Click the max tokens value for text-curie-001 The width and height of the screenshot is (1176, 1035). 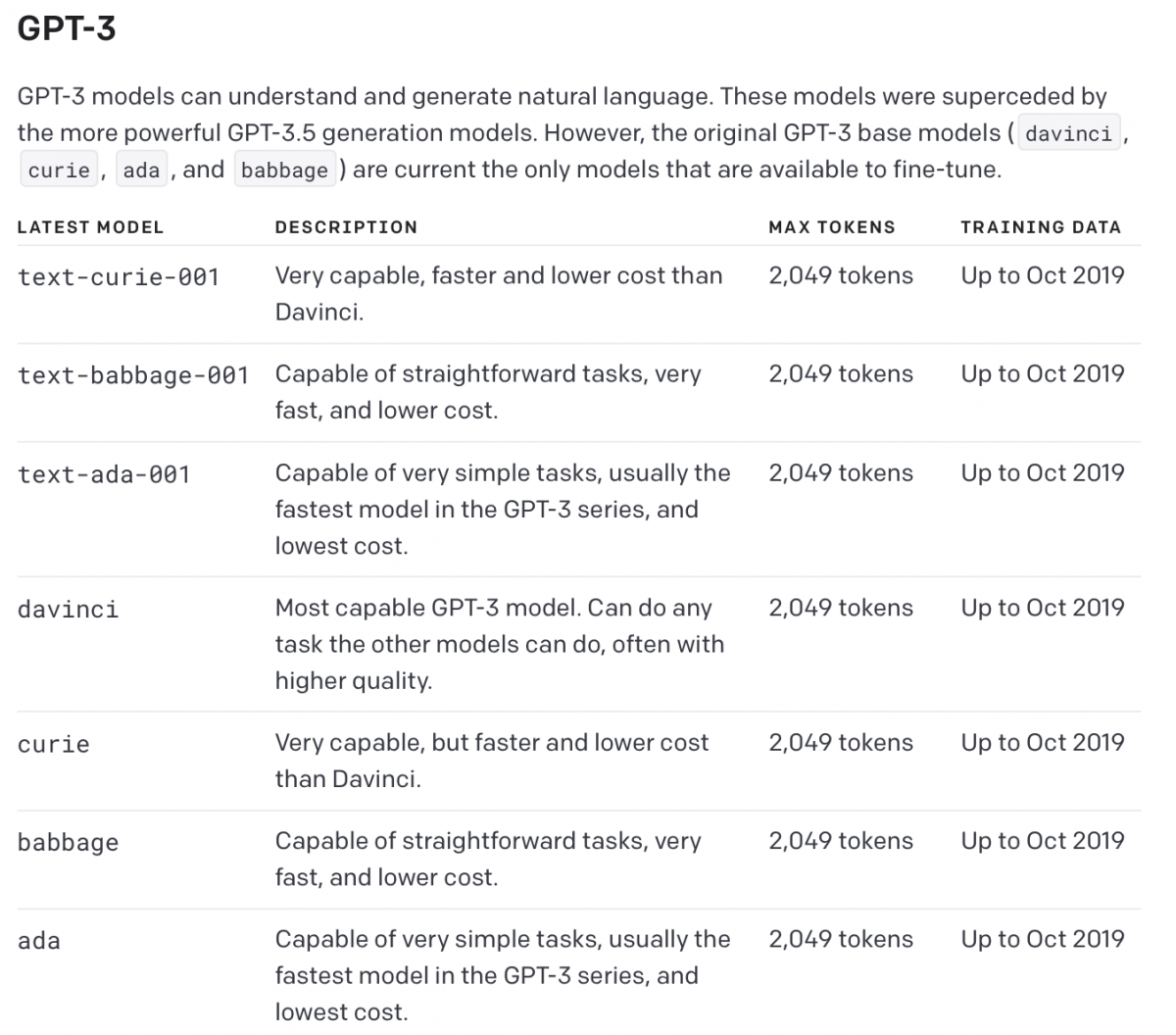point(841,276)
